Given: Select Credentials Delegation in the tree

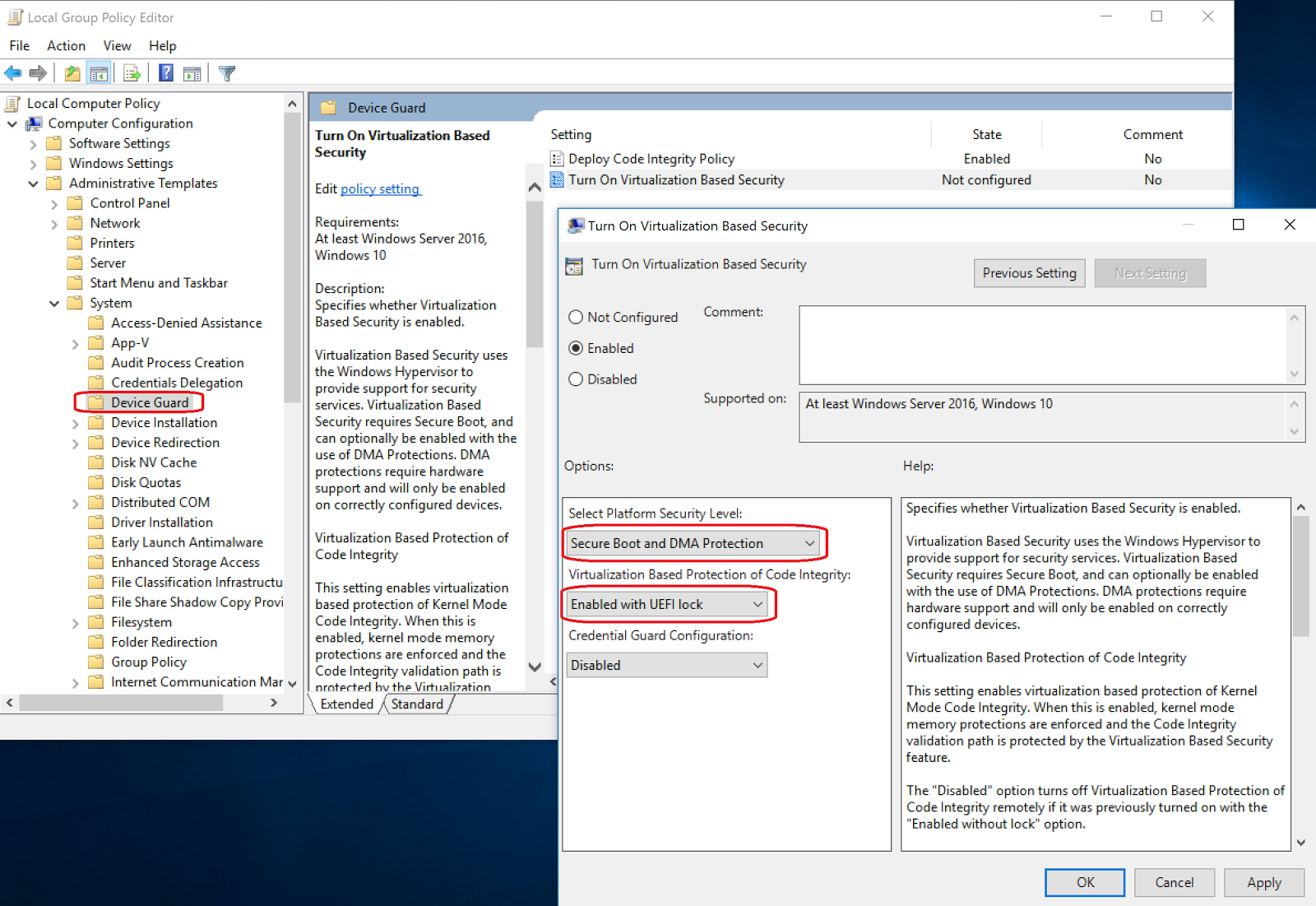Looking at the screenshot, I should coord(177,383).
